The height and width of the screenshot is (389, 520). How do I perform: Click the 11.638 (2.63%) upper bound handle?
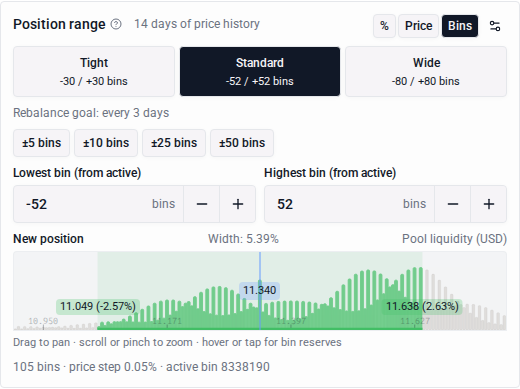422,306
